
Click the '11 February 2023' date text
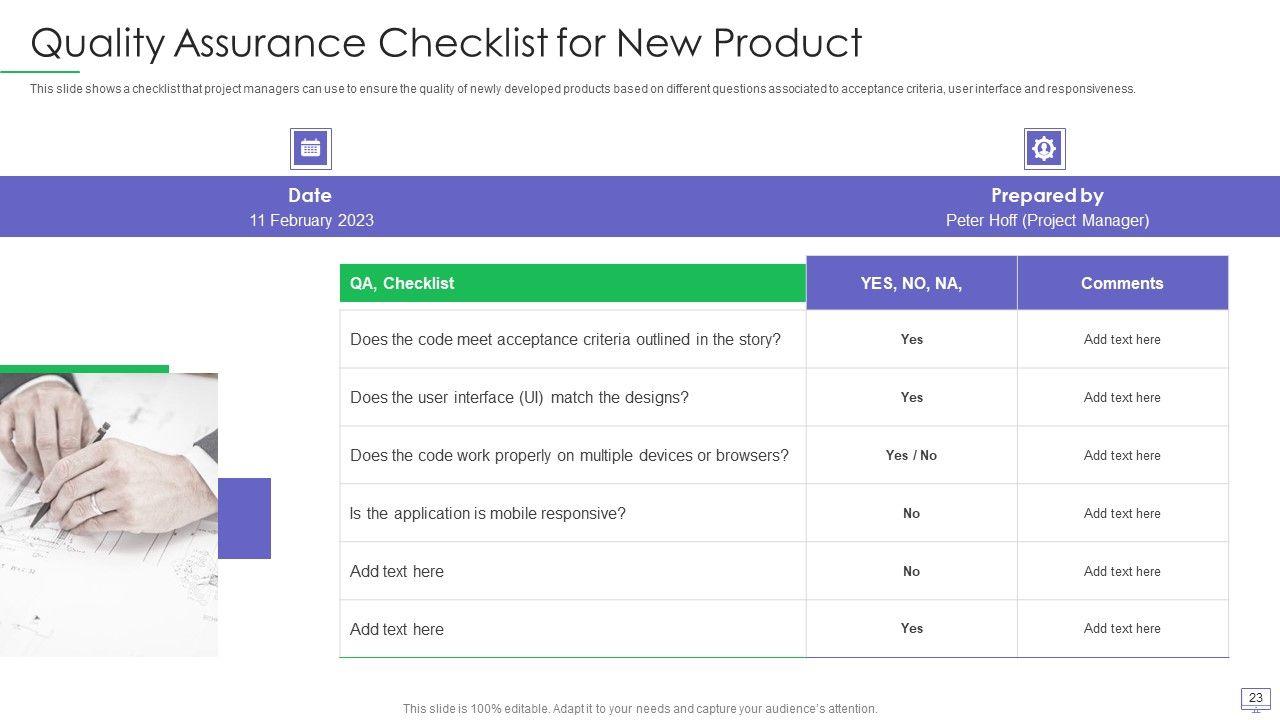click(311, 220)
